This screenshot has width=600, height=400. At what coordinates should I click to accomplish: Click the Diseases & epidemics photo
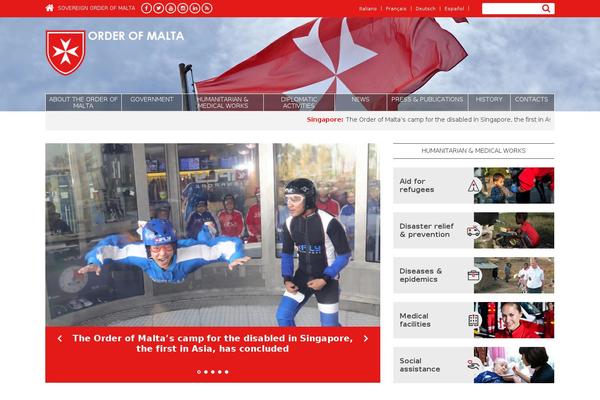514,275
